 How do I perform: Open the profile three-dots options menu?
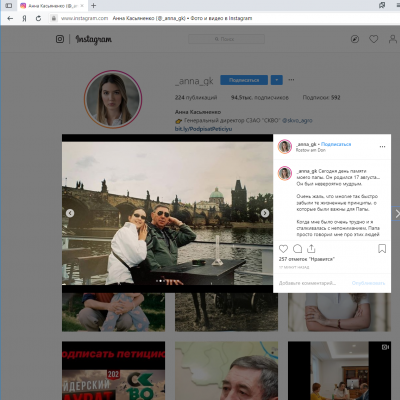pyautogui.click(x=291, y=80)
